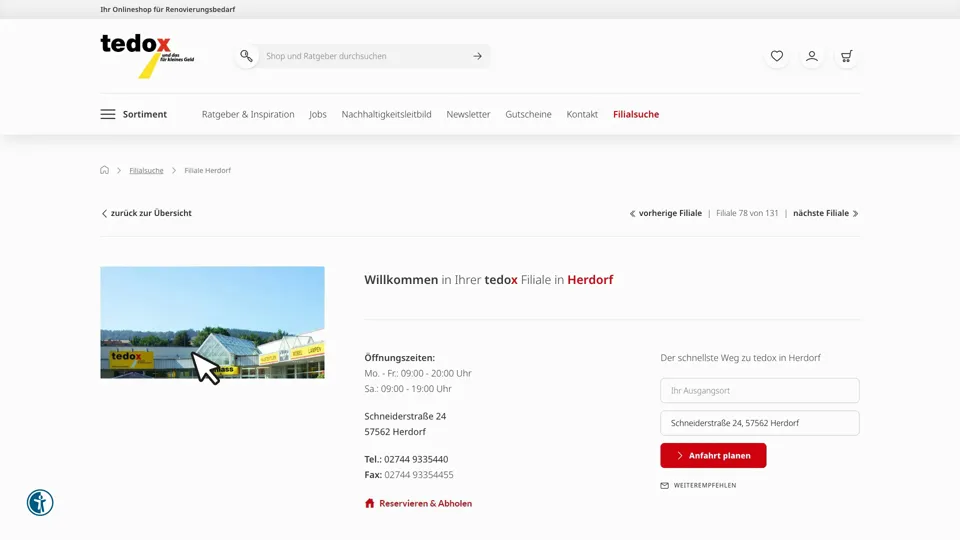Open the shopping cart icon
This screenshot has height=540, width=960.
847,56
